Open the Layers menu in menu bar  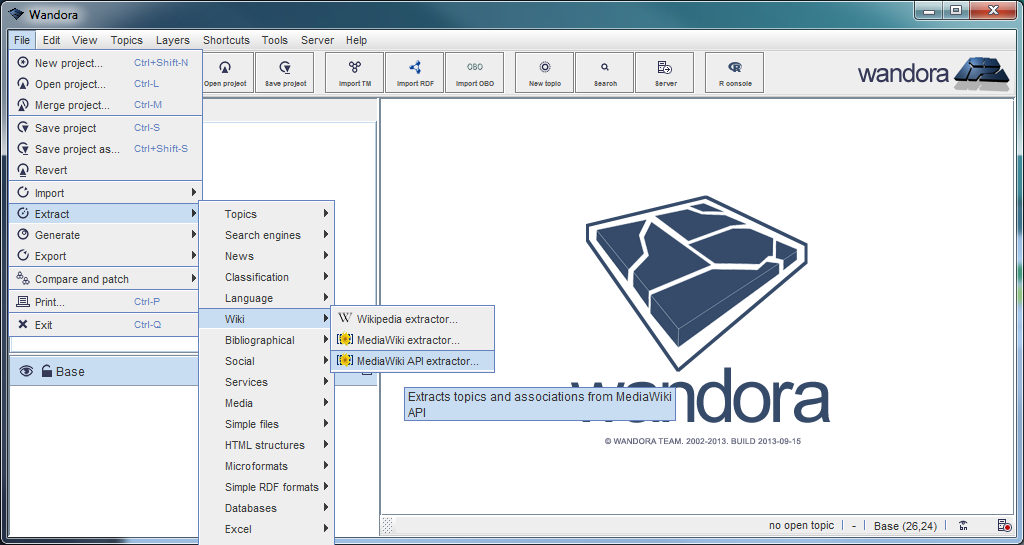click(172, 40)
